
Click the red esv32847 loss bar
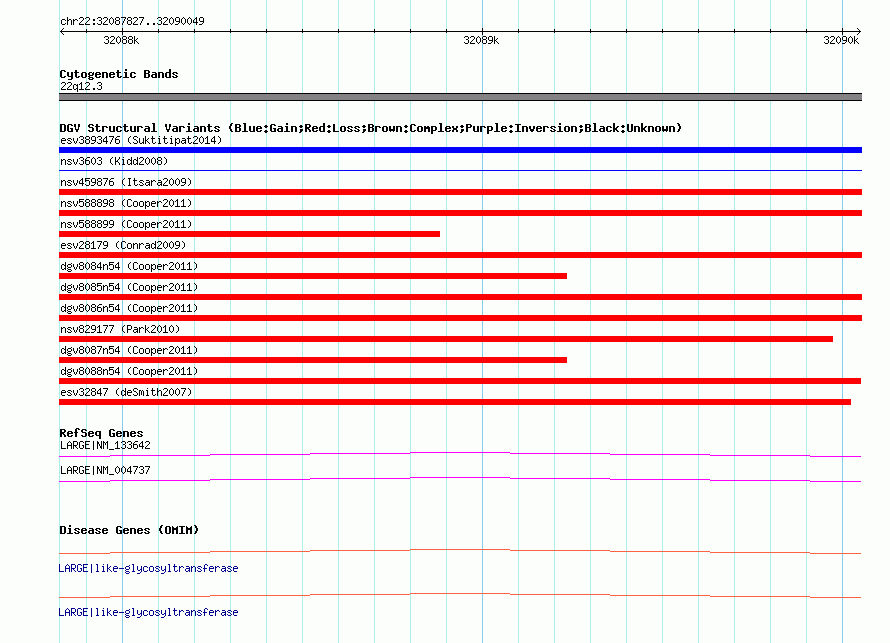click(455, 402)
